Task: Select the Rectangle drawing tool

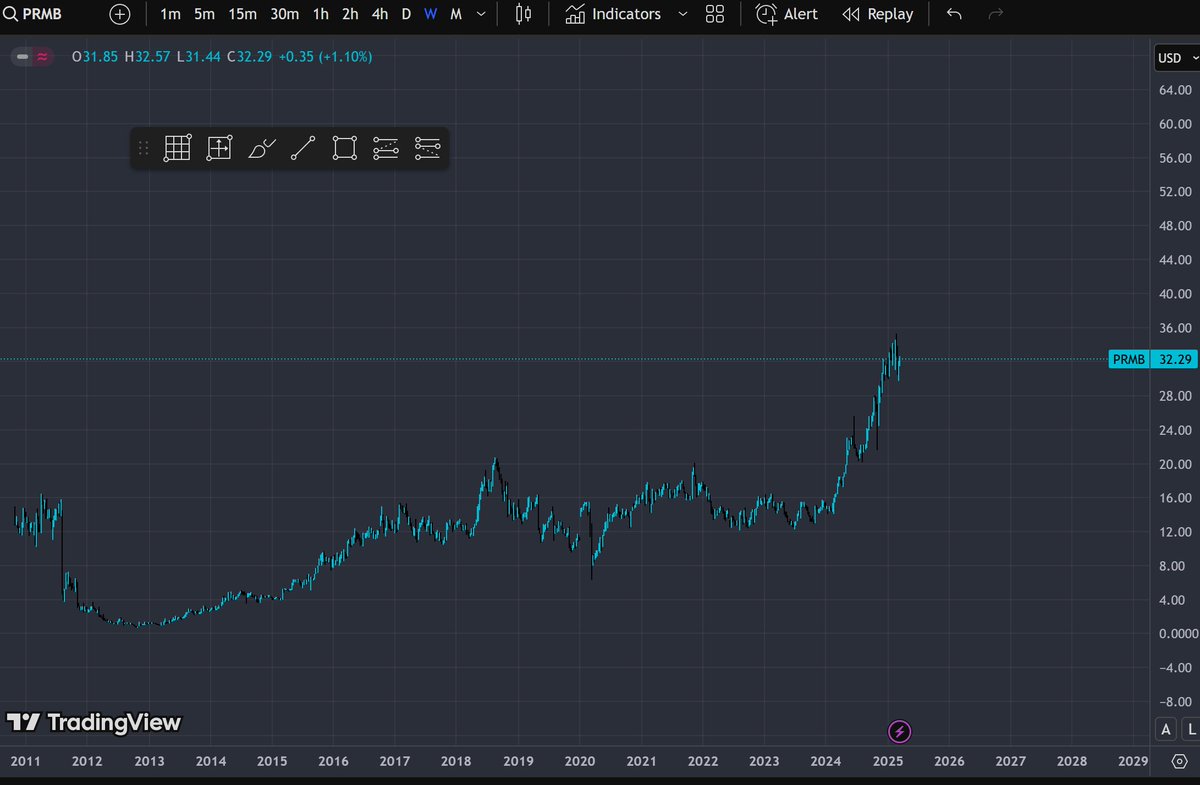Action: [x=345, y=148]
